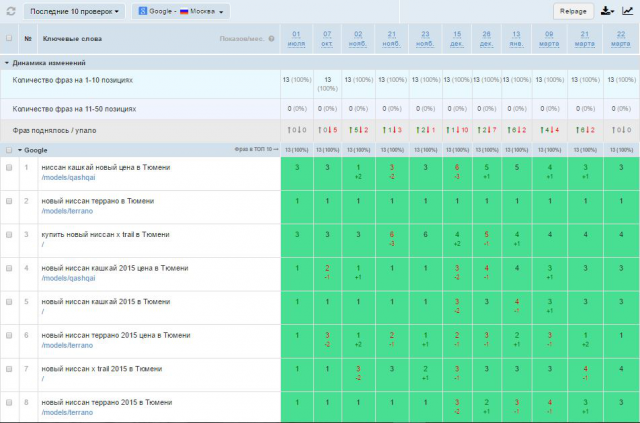Select keyword 'новый ниссан кашкай 2015 в Тюмени'
This screenshot has width=640, height=423.
click(x=106, y=302)
